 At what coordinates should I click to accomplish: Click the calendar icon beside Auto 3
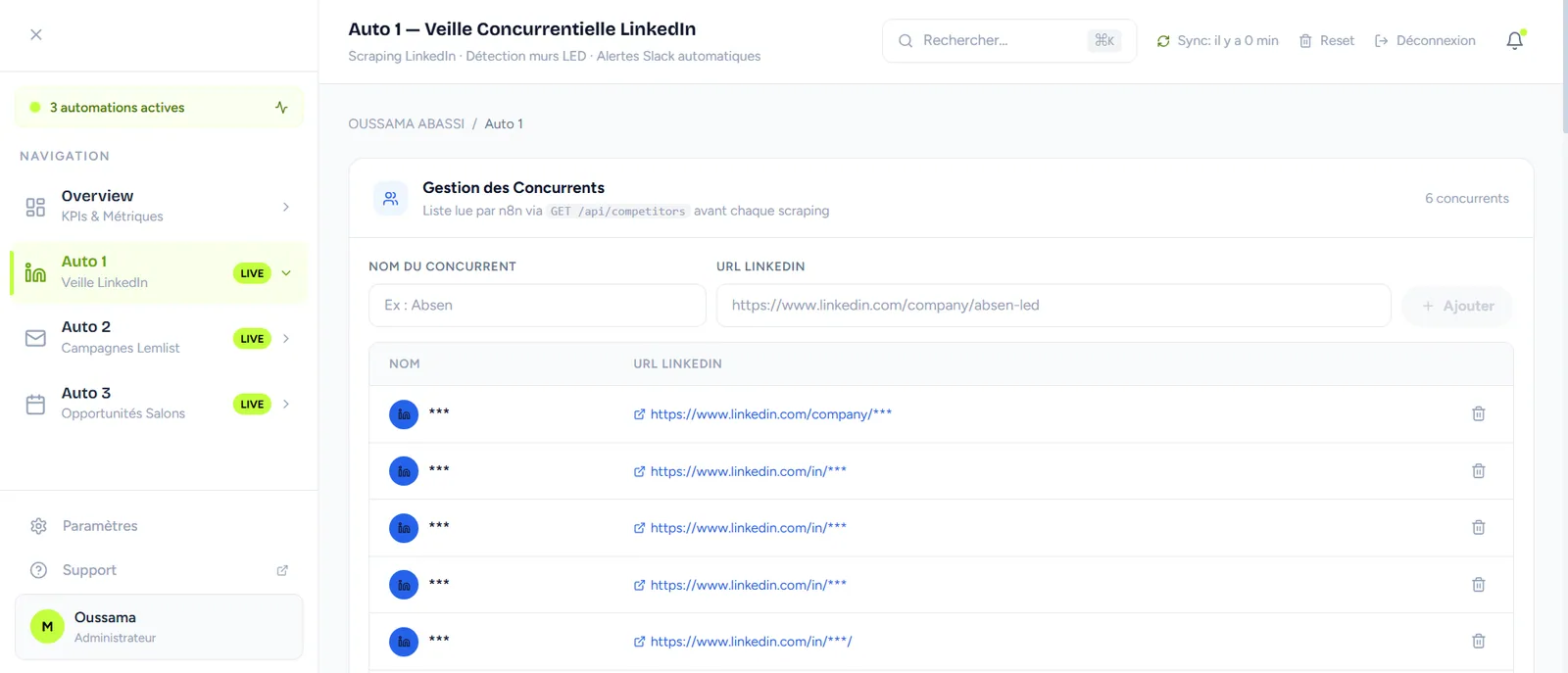click(x=35, y=404)
